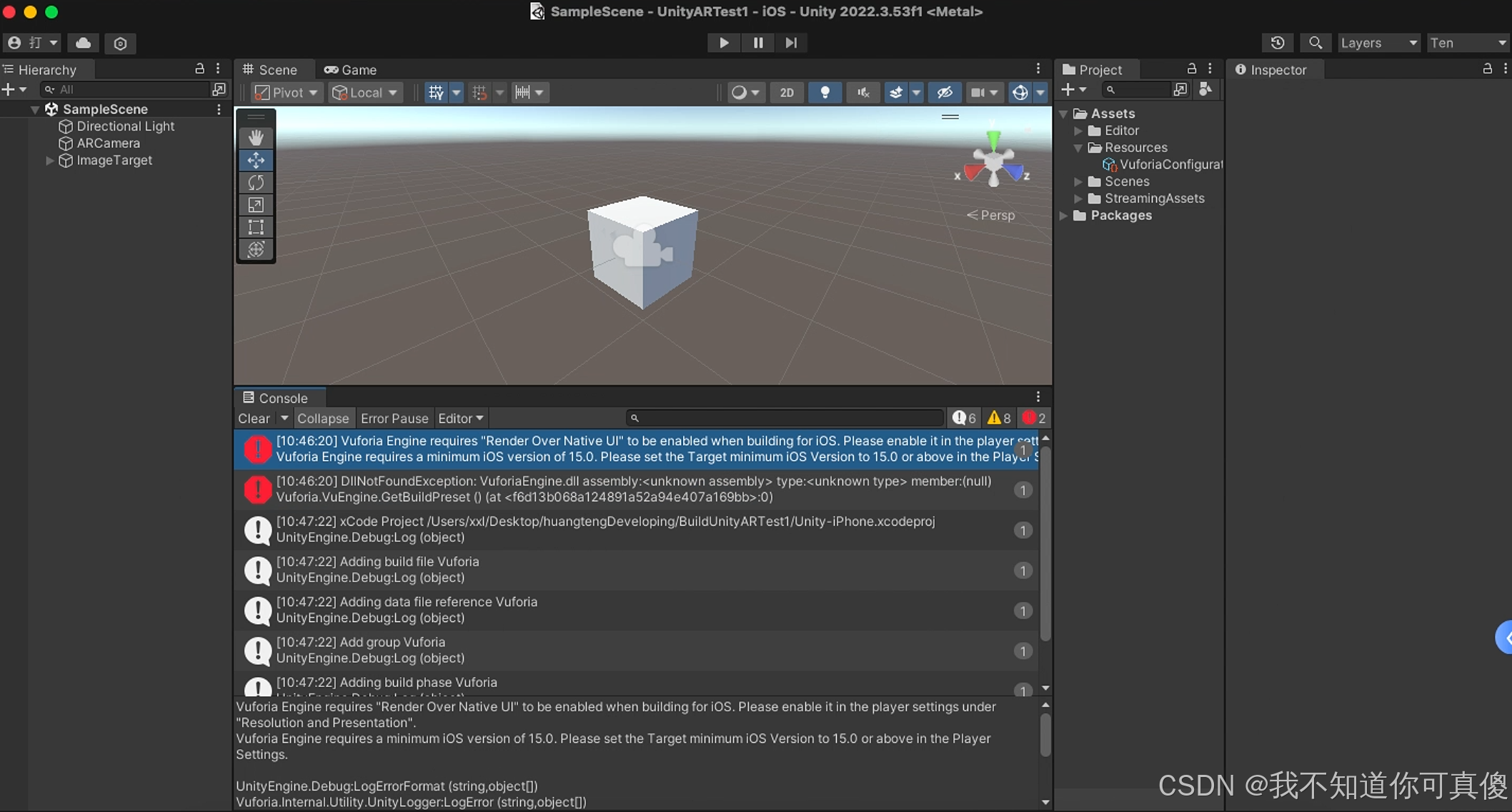Click the scene orientation gizmo
This screenshot has width=1512, height=812.
pyautogui.click(x=993, y=161)
